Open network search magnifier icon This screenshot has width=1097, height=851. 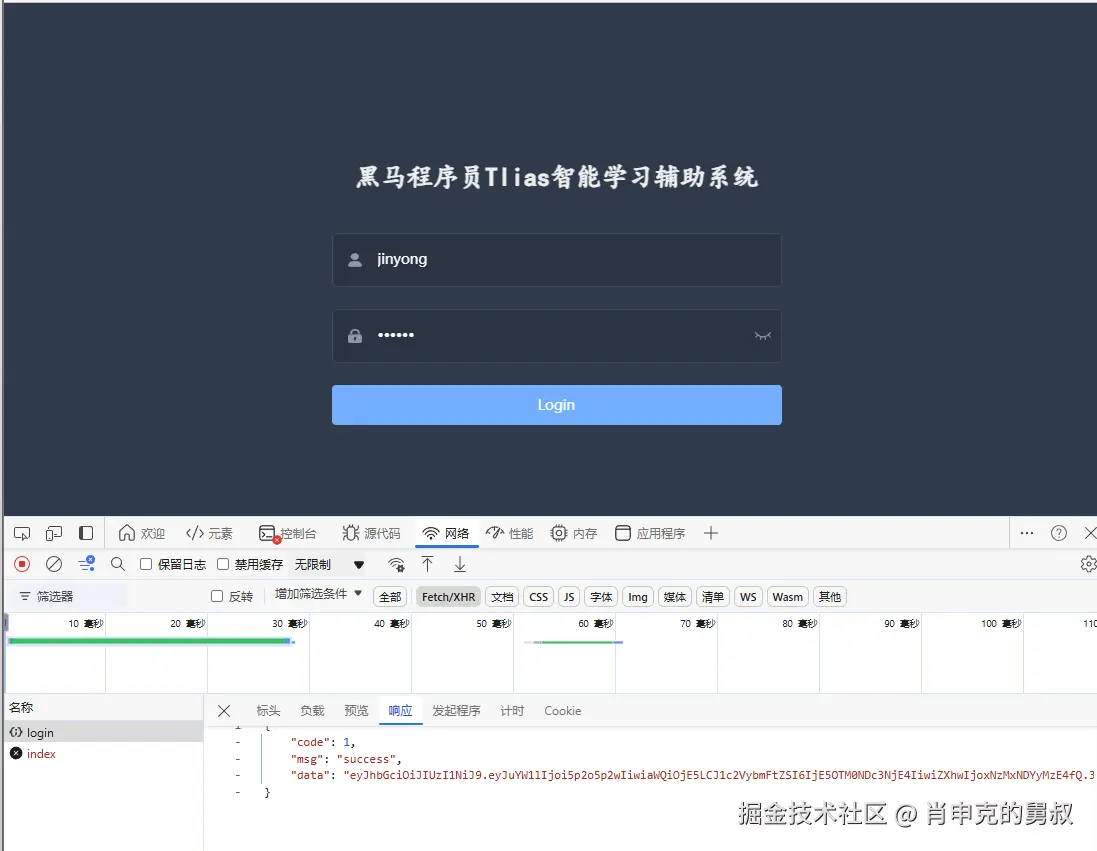(118, 564)
